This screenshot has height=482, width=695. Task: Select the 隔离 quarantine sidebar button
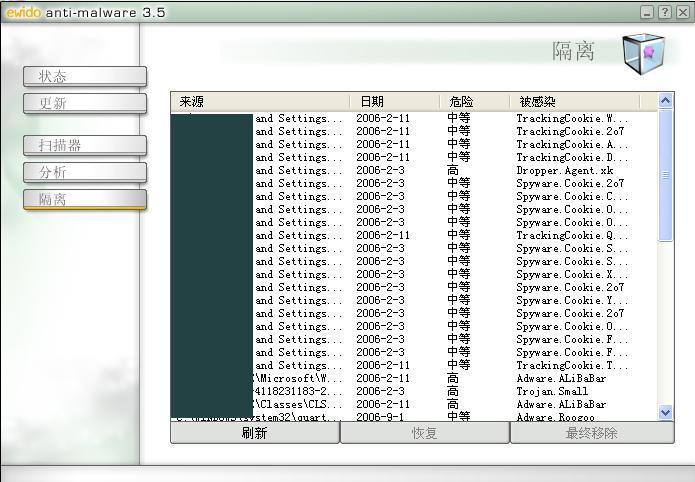coord(85,200)
